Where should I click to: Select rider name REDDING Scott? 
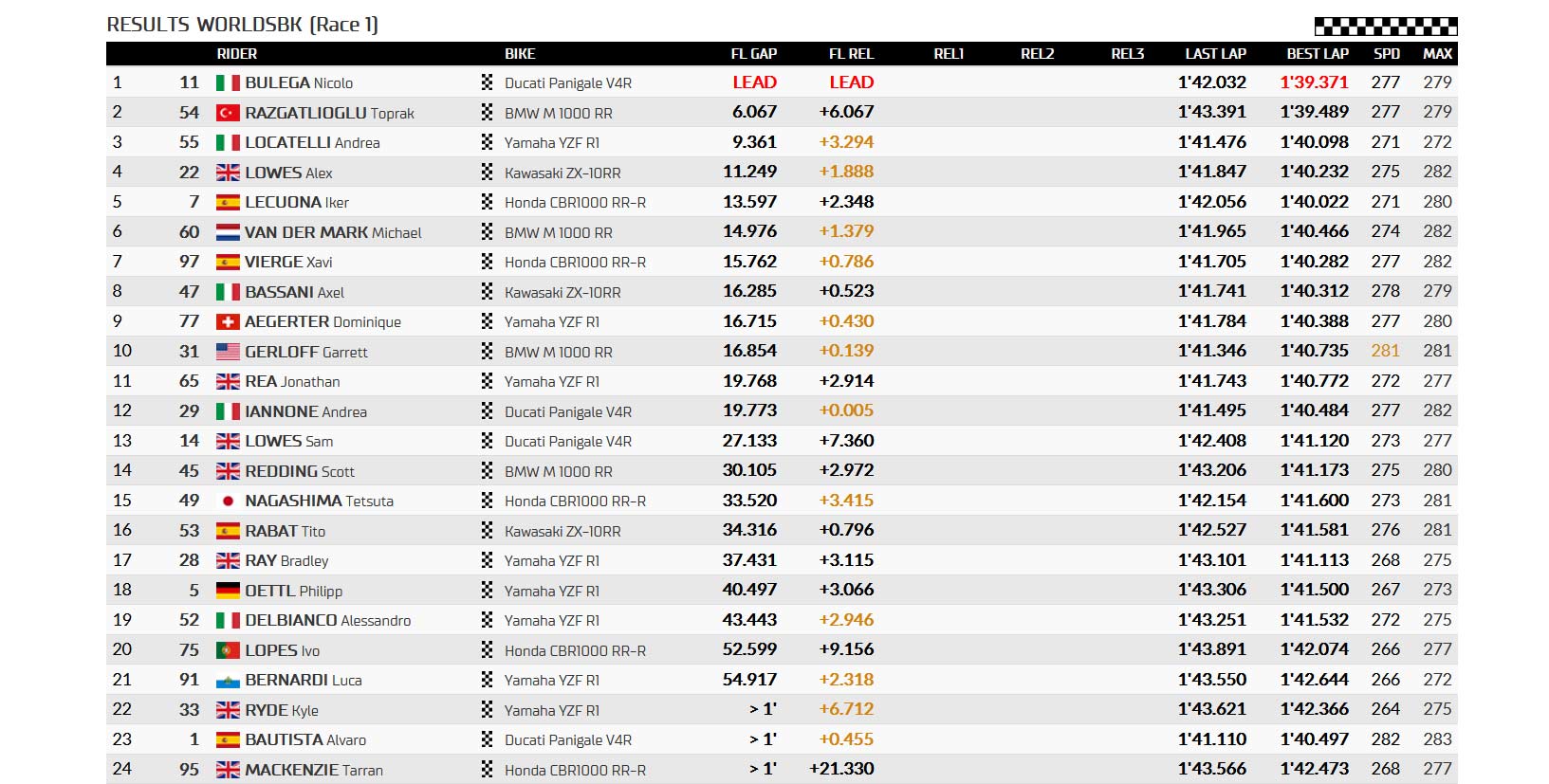click(300, 471)
